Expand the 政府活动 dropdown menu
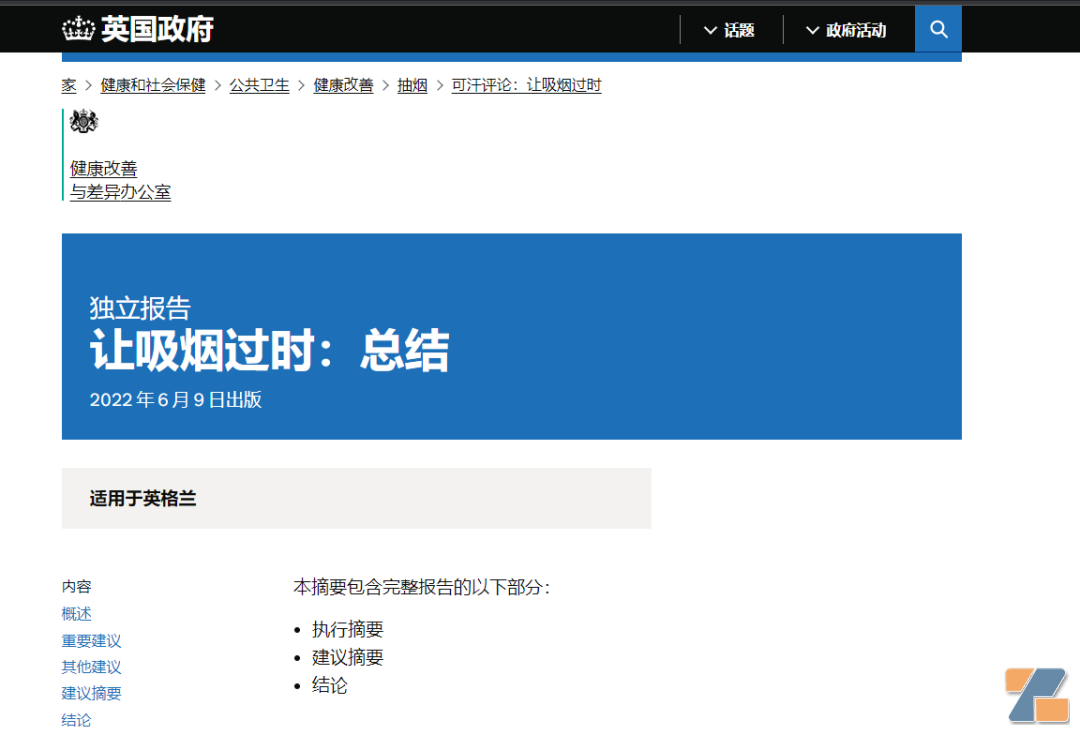 pyautogui.click(x=846, y=30)
